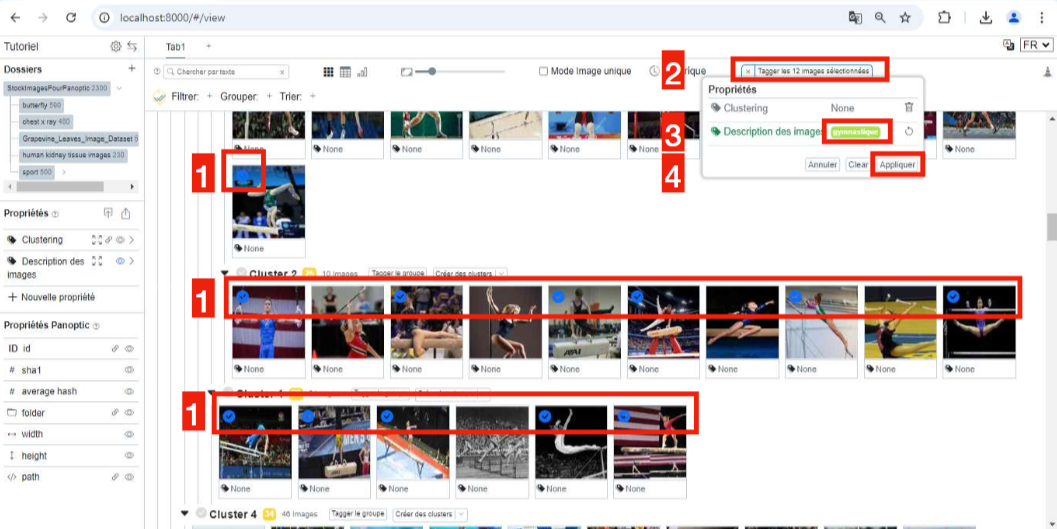Reset the Description des images tag
The height and width of the screenshot is (529, 1057).
[909, 131]
